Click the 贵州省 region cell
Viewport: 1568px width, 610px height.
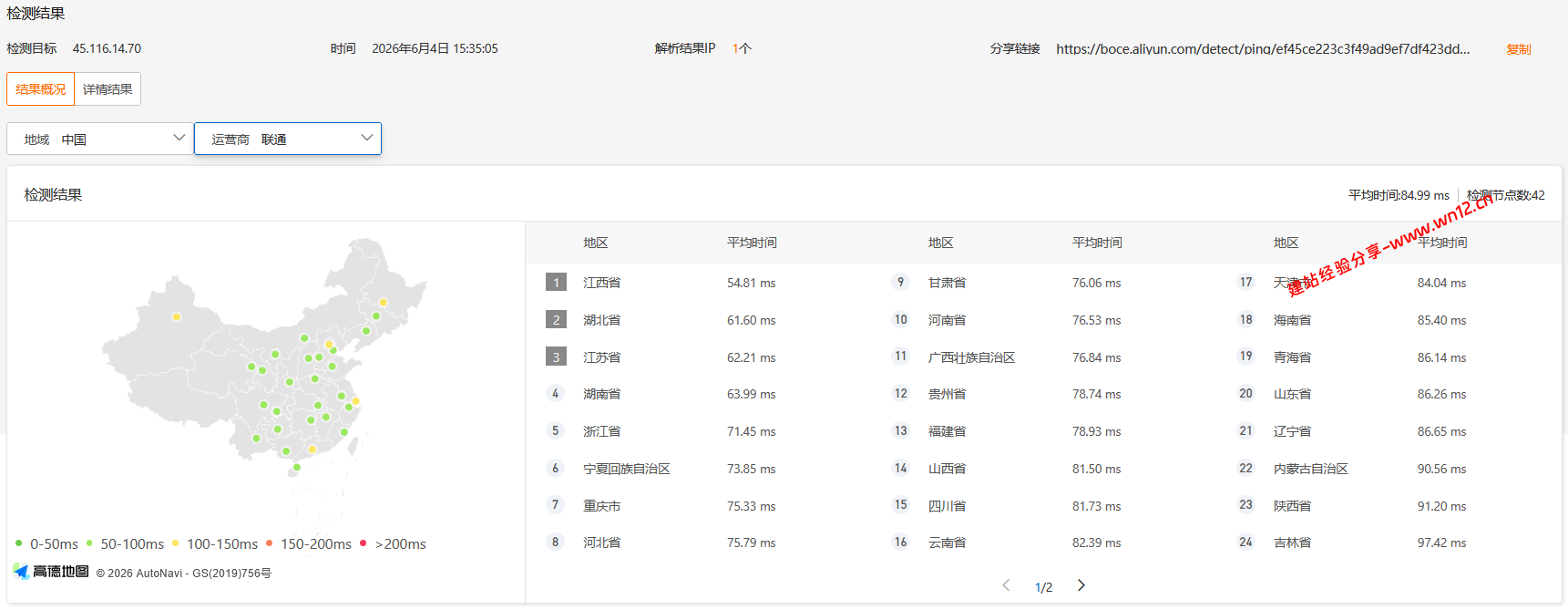[x=948, y=395]
